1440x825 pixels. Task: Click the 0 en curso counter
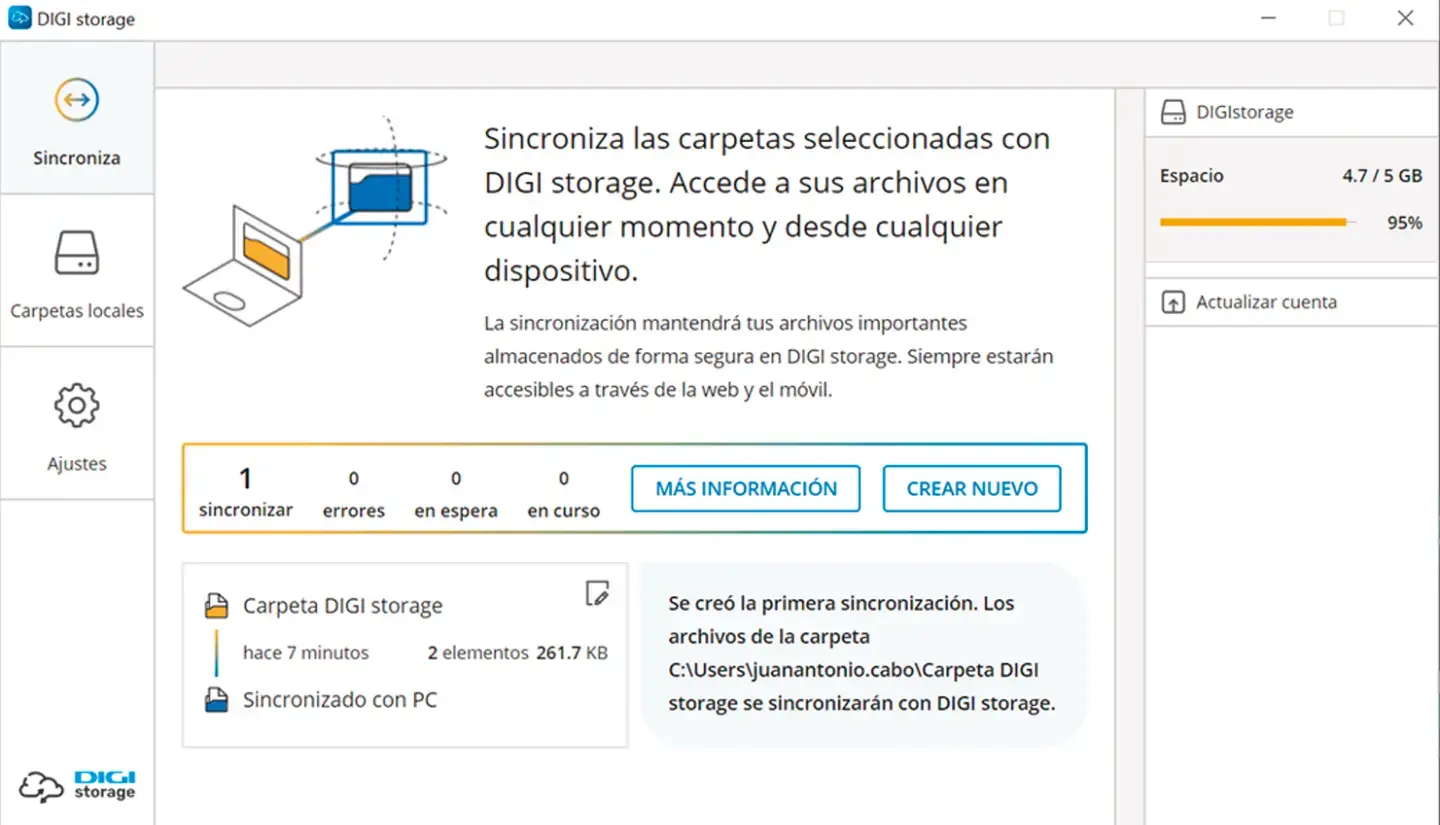click(x=564, y=494)
